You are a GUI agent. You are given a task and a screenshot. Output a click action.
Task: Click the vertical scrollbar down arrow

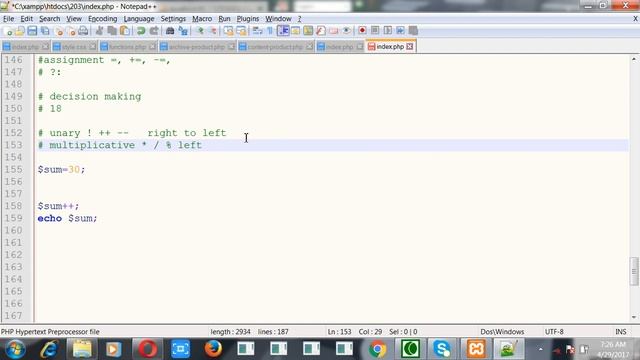click(633, 317)
